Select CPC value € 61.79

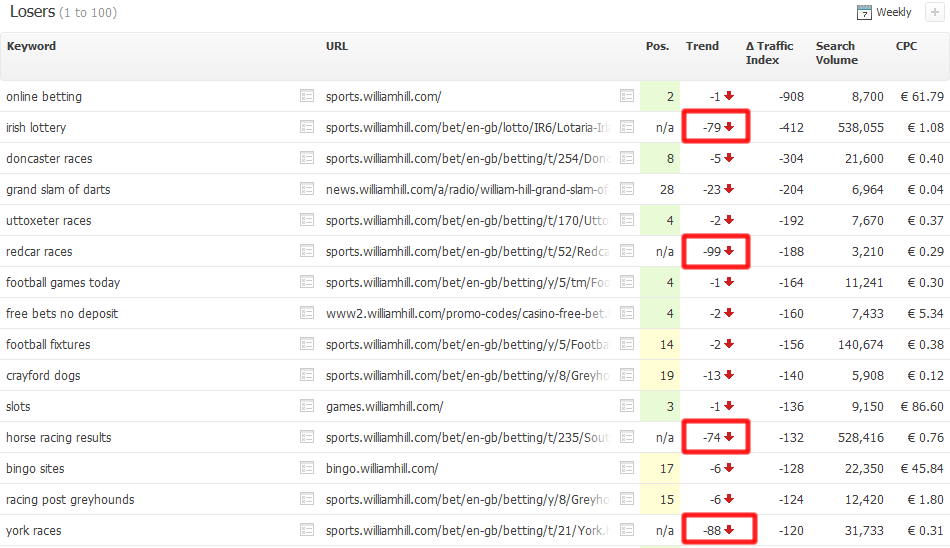(x=922, y=96)
